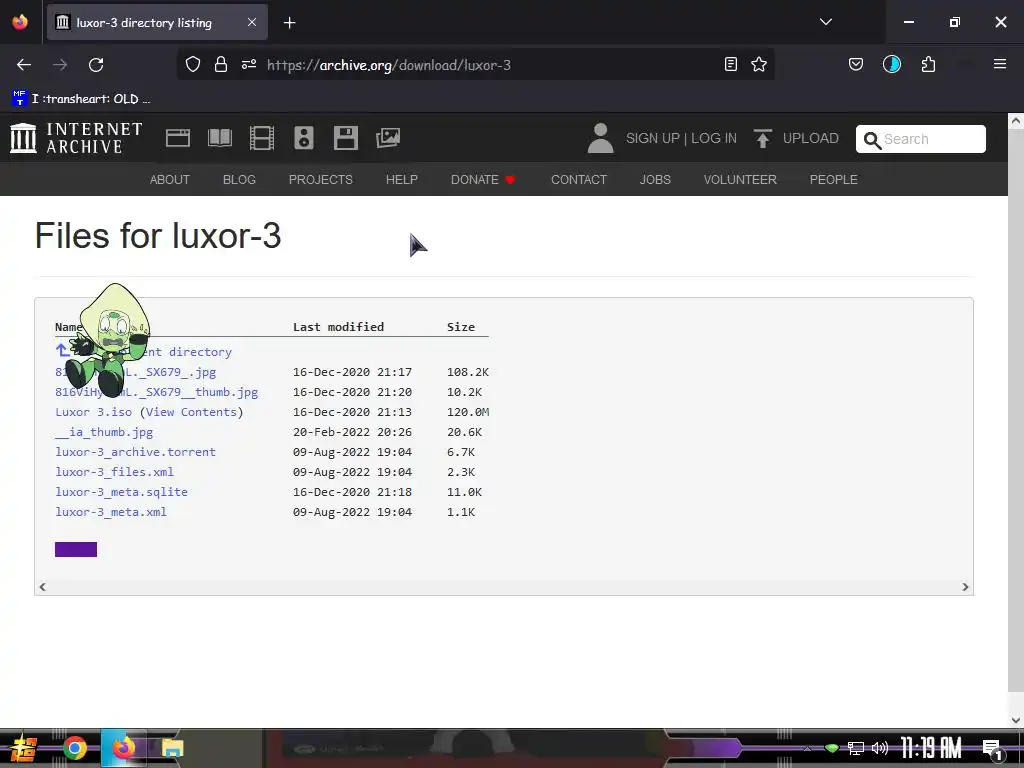Open the Start menu button
Screen dimensions: 1024x768
(x=23, y=748)
